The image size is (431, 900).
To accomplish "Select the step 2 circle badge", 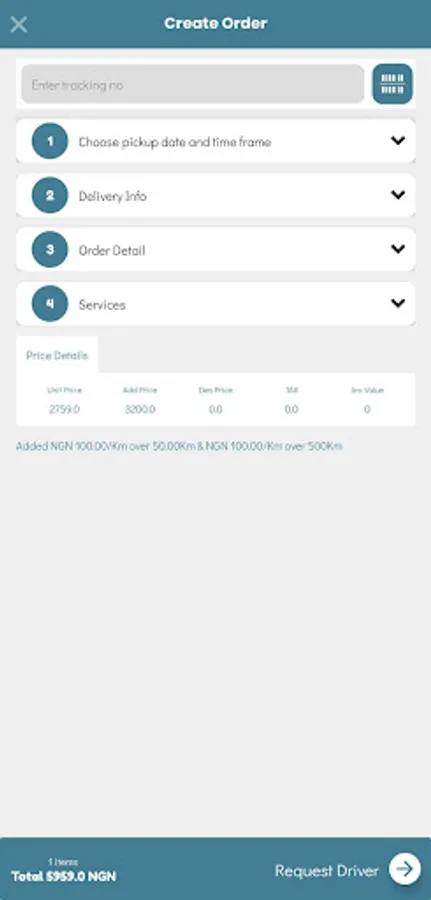I will point(50,195).
